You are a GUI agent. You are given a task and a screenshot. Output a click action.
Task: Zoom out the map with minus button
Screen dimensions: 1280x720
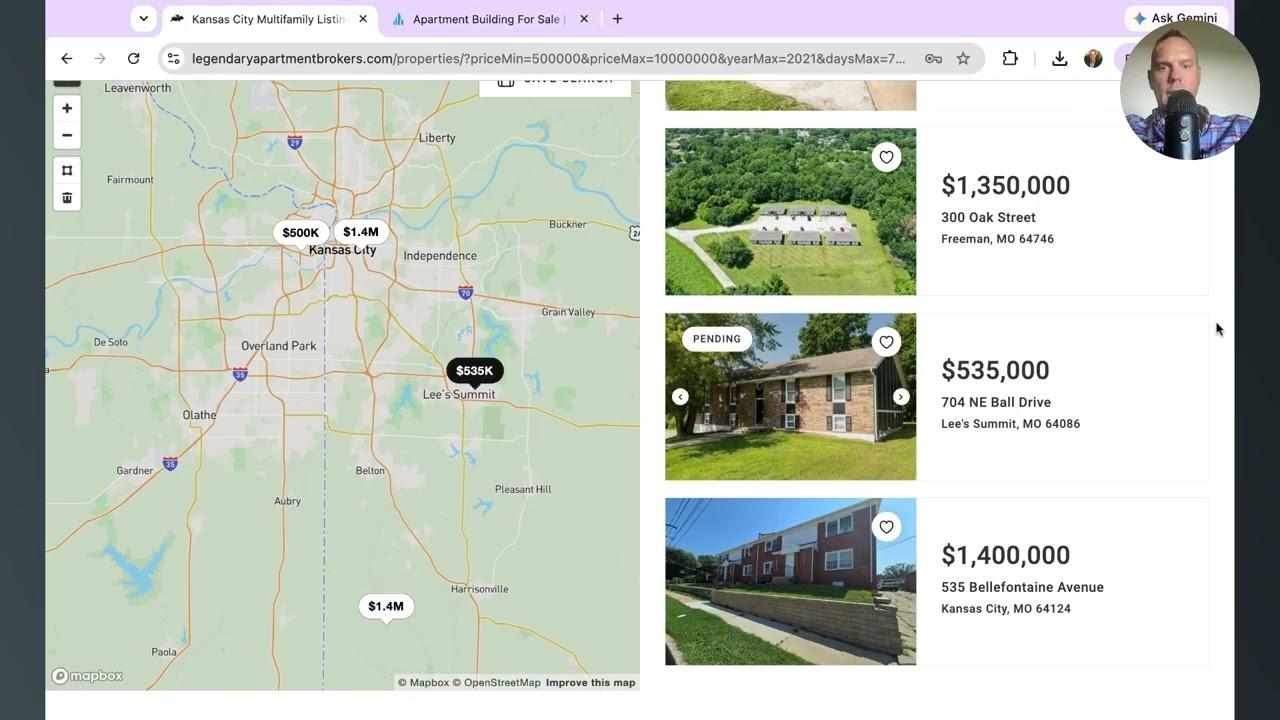click(67, 135)
